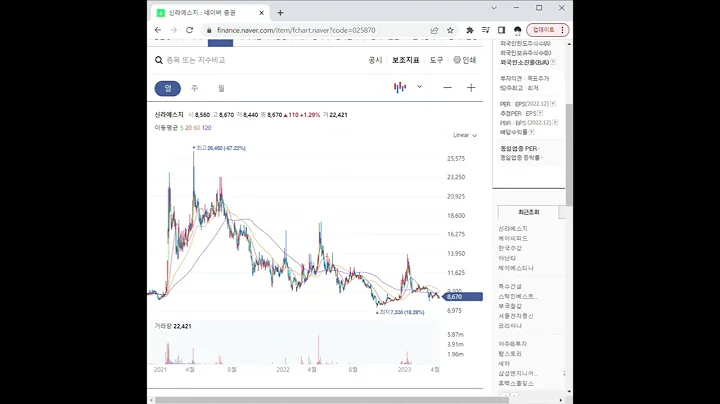Open 부국철강 in recently viewed list
720x404 pixels.
coord(510,306)
